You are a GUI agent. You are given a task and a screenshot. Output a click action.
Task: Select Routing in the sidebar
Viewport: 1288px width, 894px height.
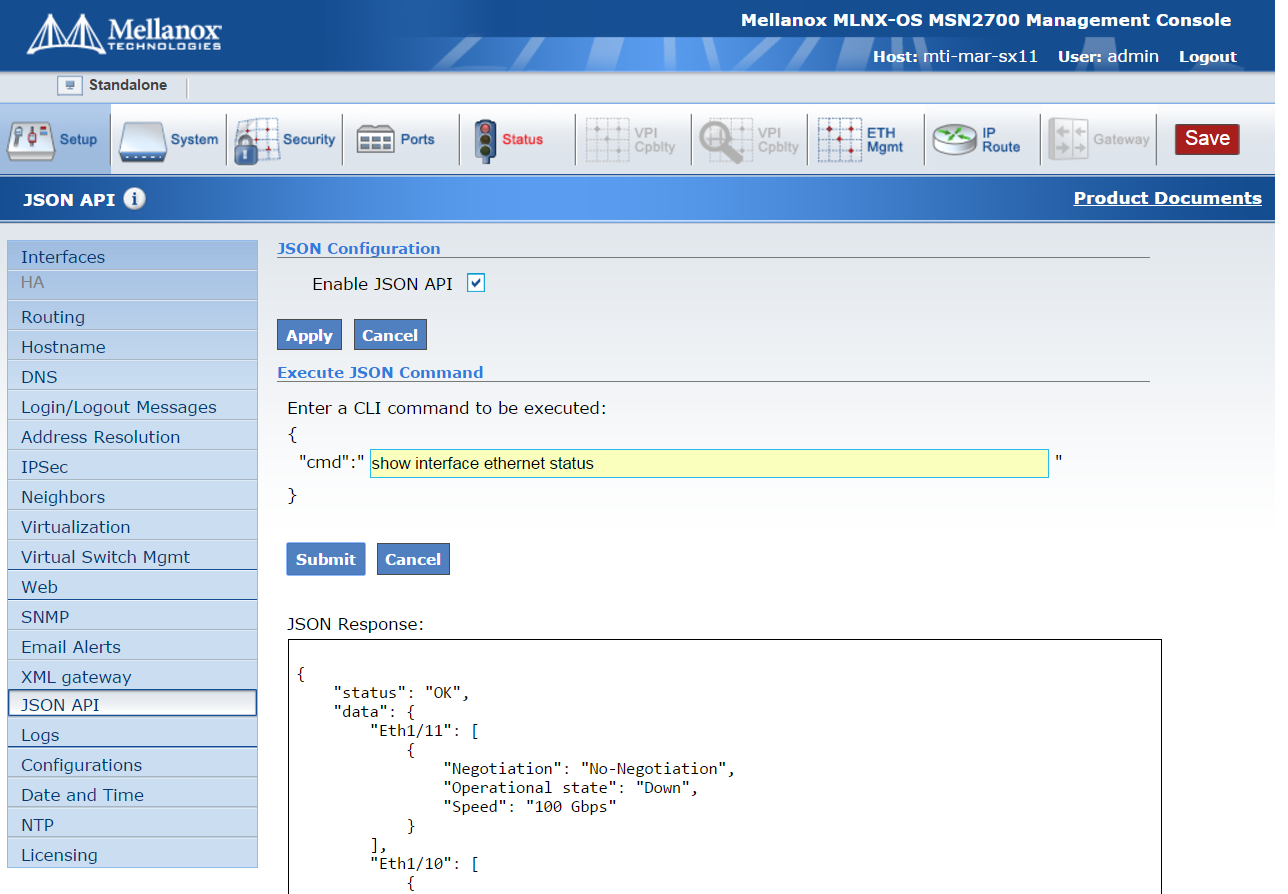tap(132, 317)
